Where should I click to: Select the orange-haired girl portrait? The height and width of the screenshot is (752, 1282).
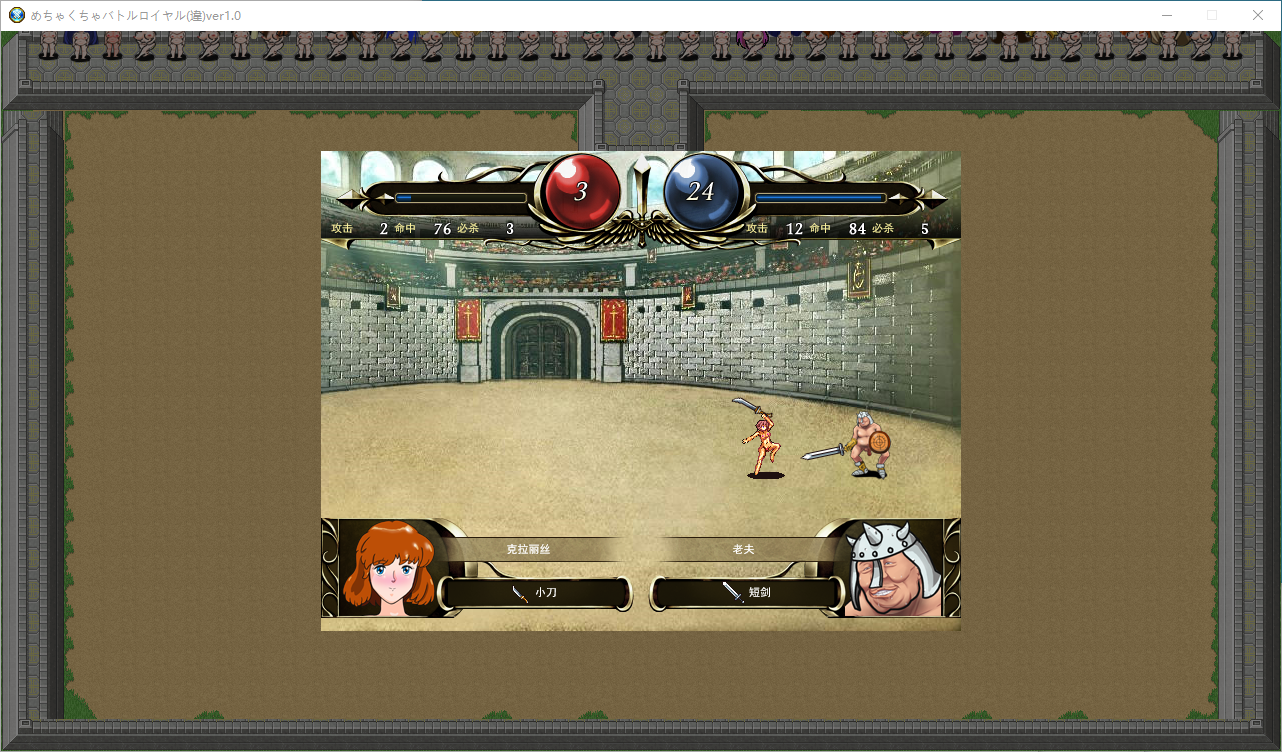coord(389,568)
